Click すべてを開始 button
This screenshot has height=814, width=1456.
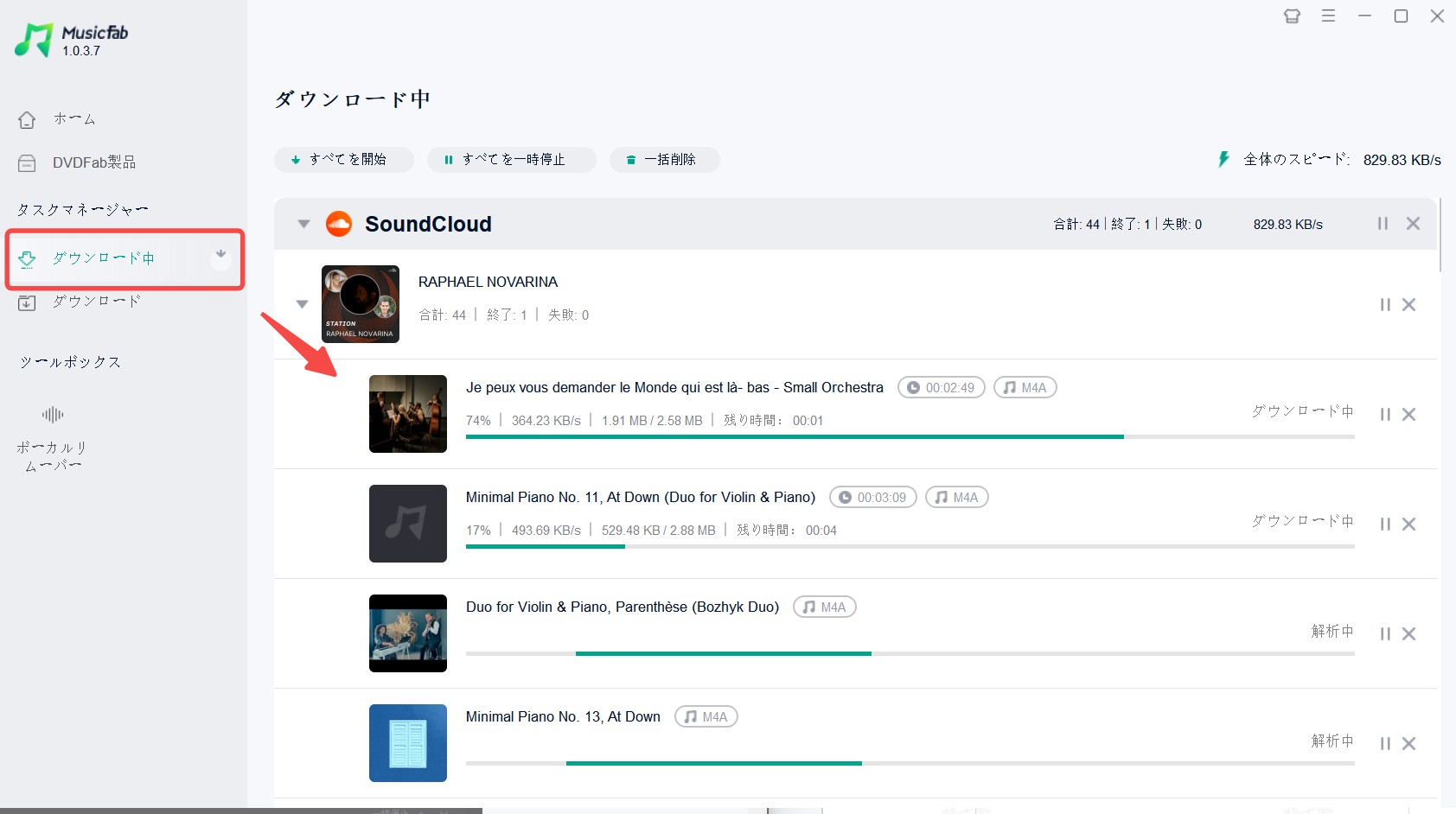pos(344,160)
